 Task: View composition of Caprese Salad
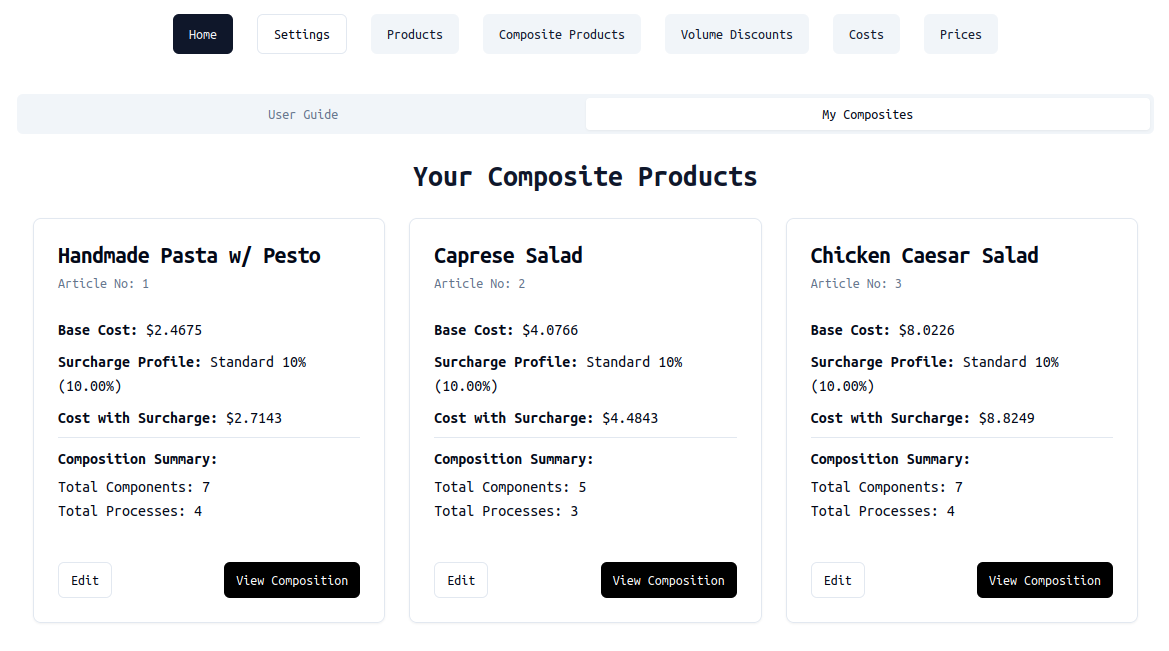pyautogui.click(x=668, y=580)
